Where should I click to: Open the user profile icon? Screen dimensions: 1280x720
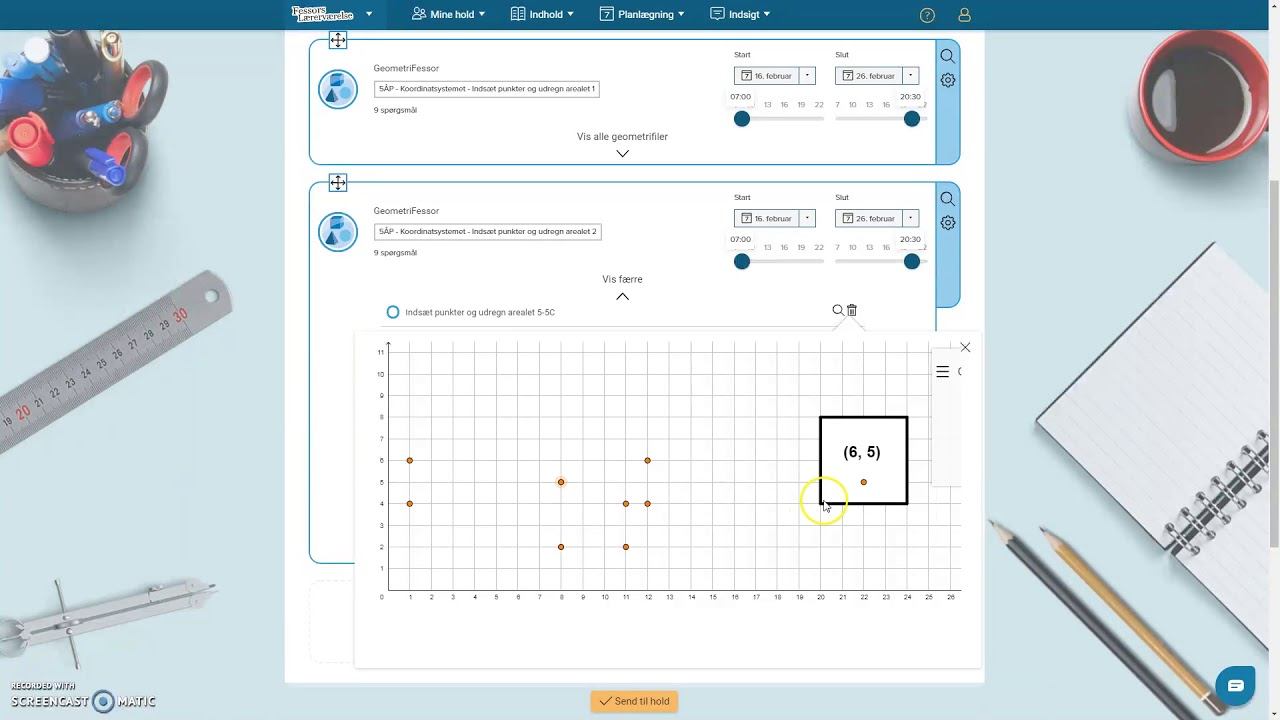pos(964,15)
